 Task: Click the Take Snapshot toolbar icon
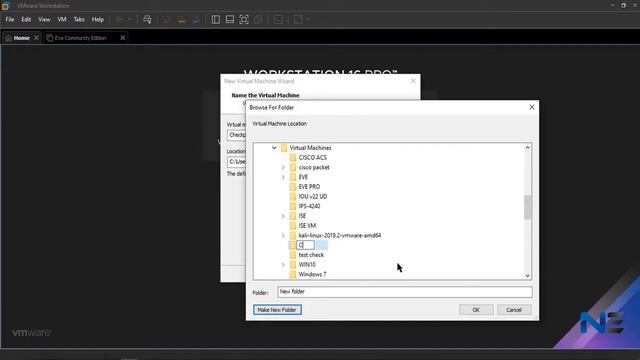[x=167, y=20]
